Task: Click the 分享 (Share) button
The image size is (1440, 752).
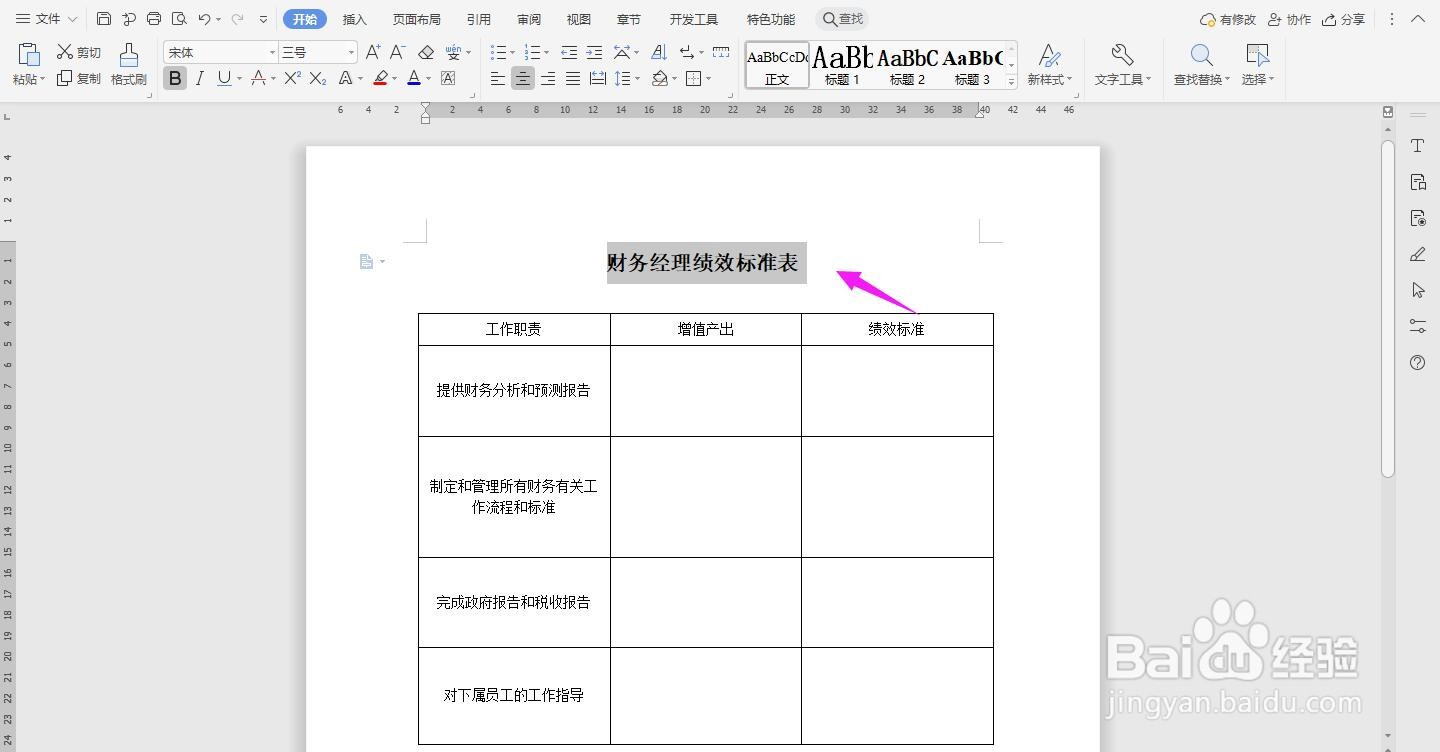Action: [x=1343, y=19]
